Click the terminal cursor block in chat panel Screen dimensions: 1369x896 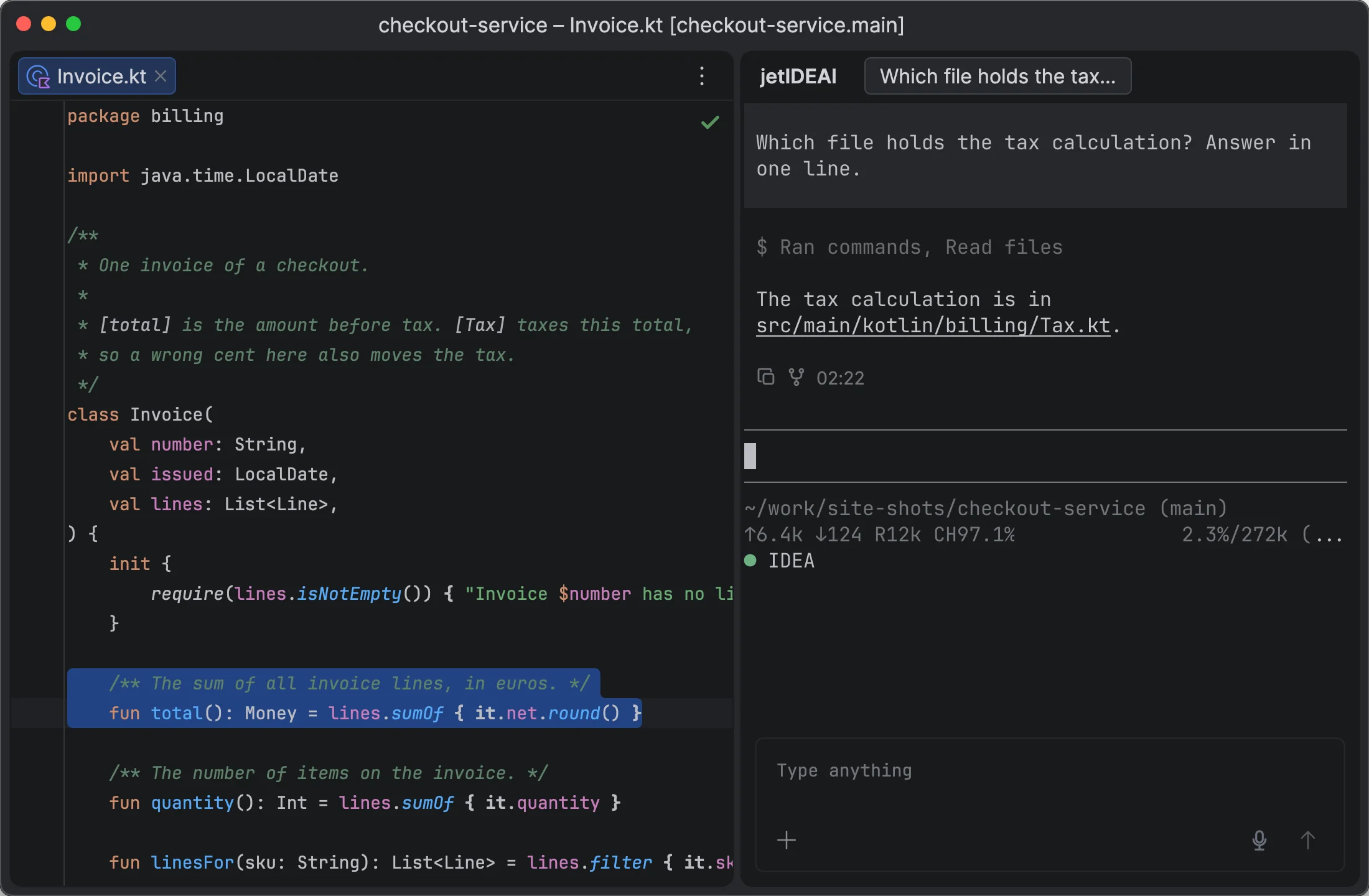click(x=750, y=456)
